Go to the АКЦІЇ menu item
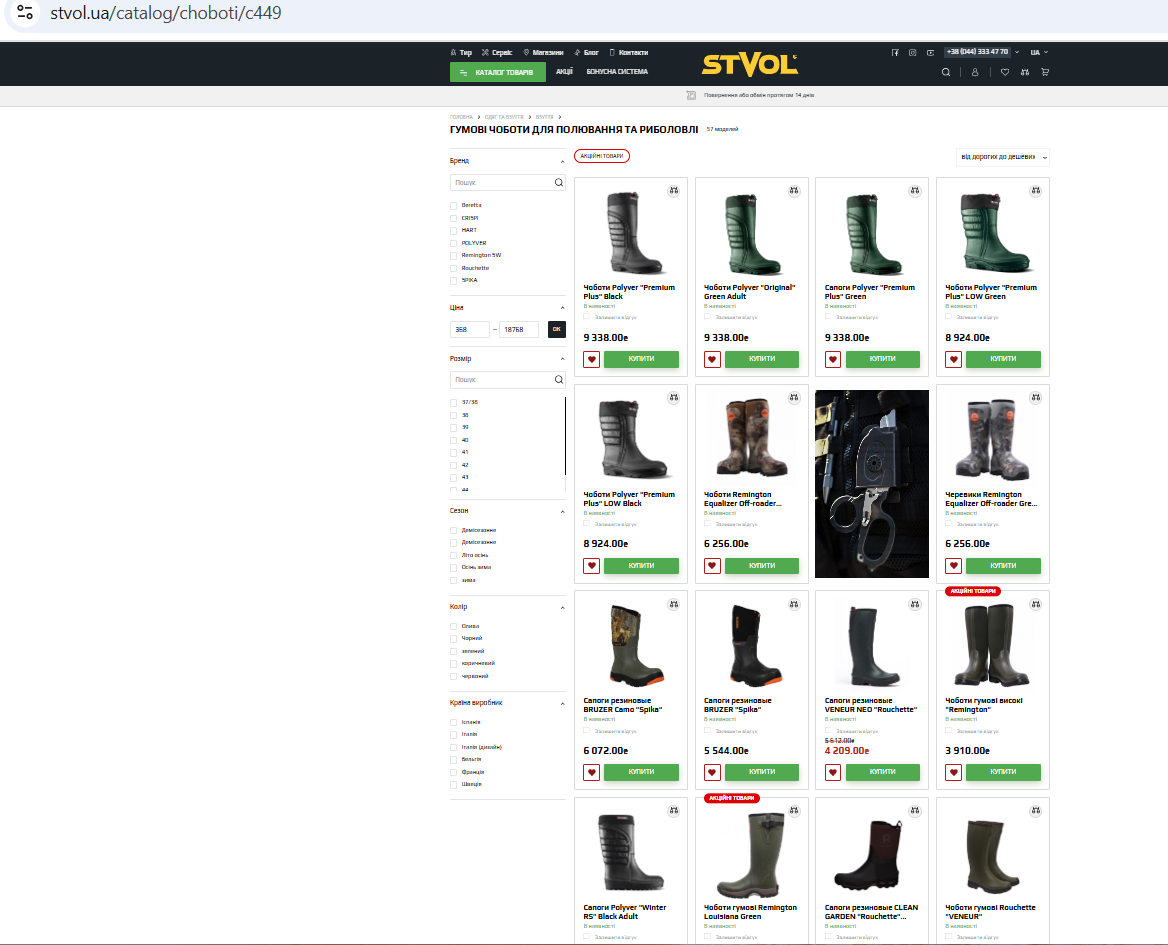 [x=565, y=71]
